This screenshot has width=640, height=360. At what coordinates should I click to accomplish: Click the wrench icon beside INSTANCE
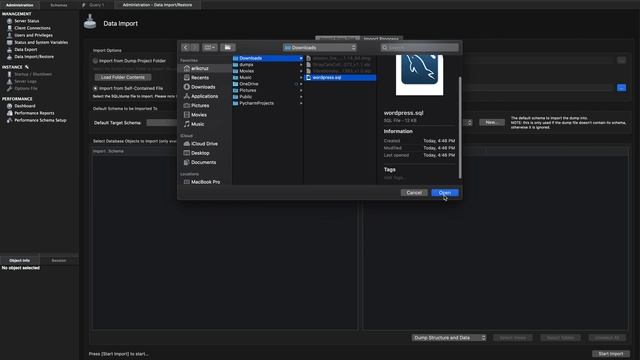pyautogui.click(x=27, y=67)
